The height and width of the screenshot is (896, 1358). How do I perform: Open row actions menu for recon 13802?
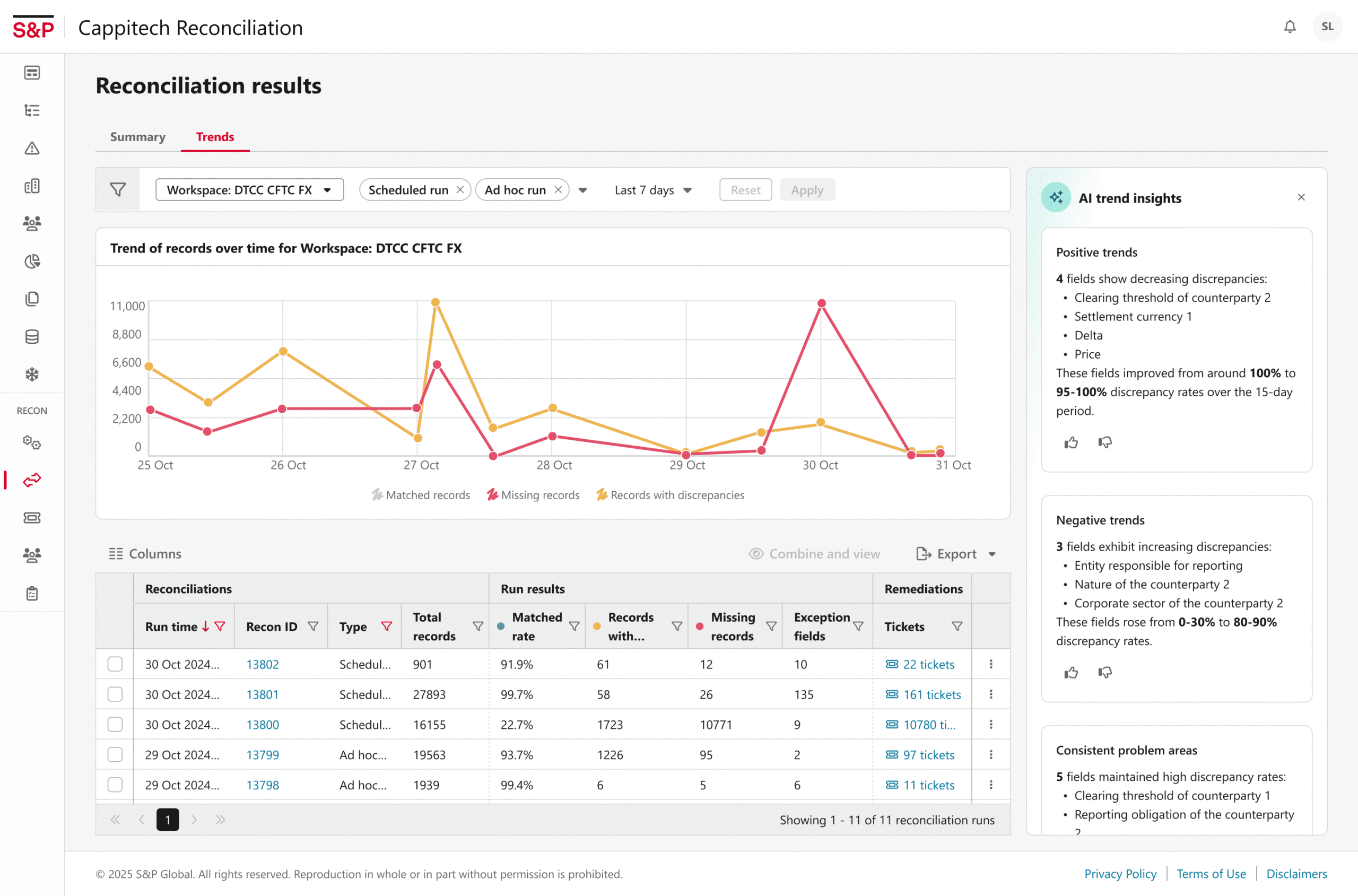tap(990, 664)
